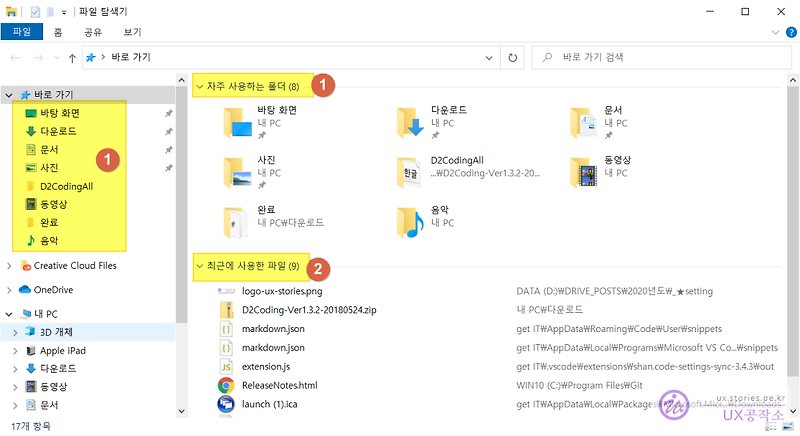This screenshot has height=436, width=800.
Task: Click the back navigation arrow
Action: click(x=15, y=58)
